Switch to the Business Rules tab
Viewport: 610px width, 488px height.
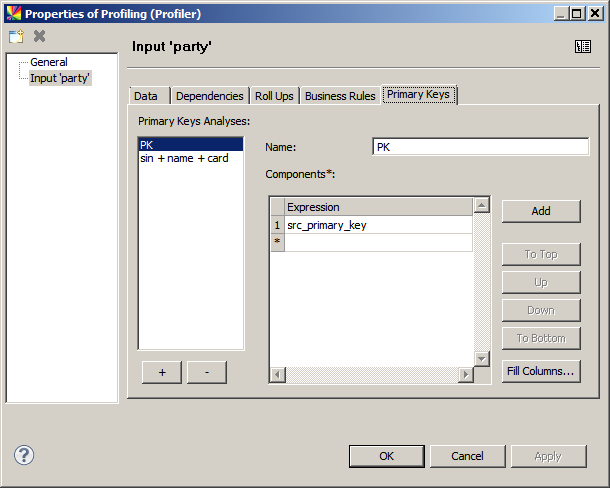340,96
